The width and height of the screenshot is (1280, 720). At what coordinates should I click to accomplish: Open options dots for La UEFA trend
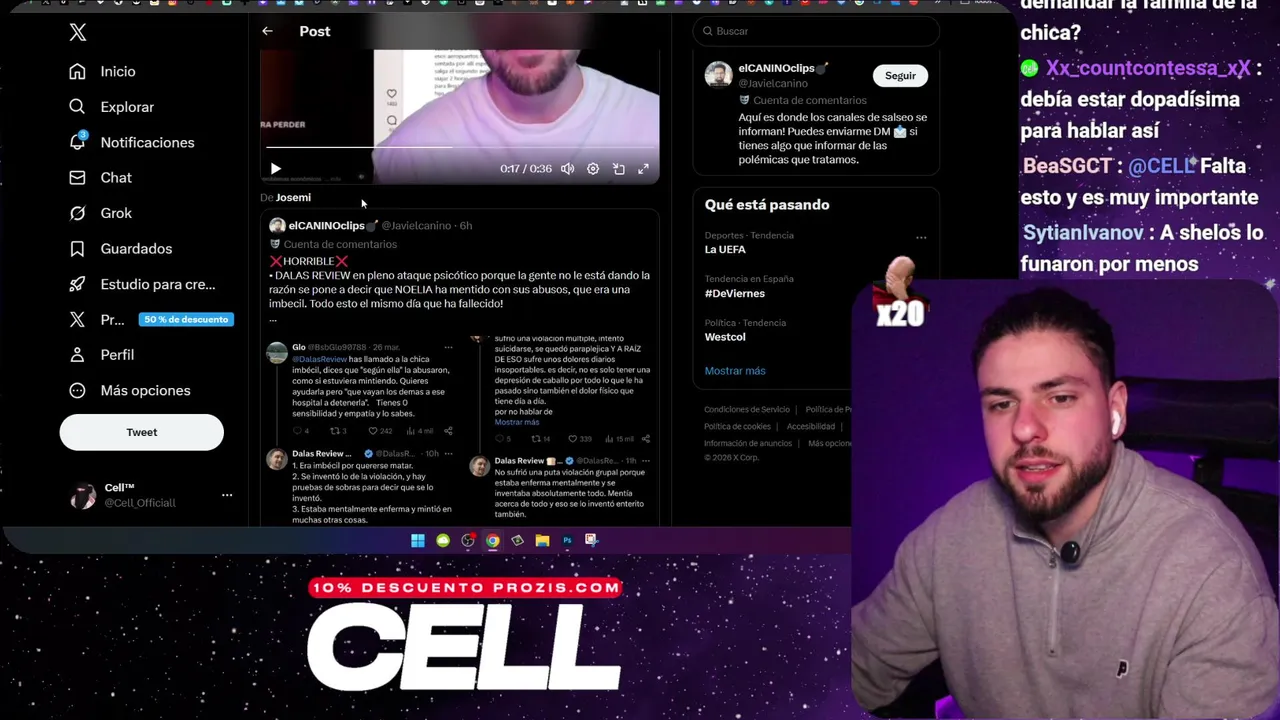(921, 237)
